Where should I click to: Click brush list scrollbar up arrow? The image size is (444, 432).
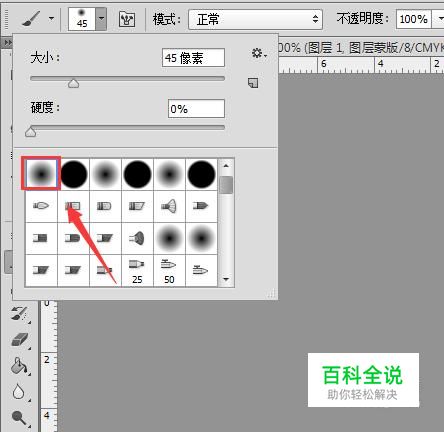point(226,166)
